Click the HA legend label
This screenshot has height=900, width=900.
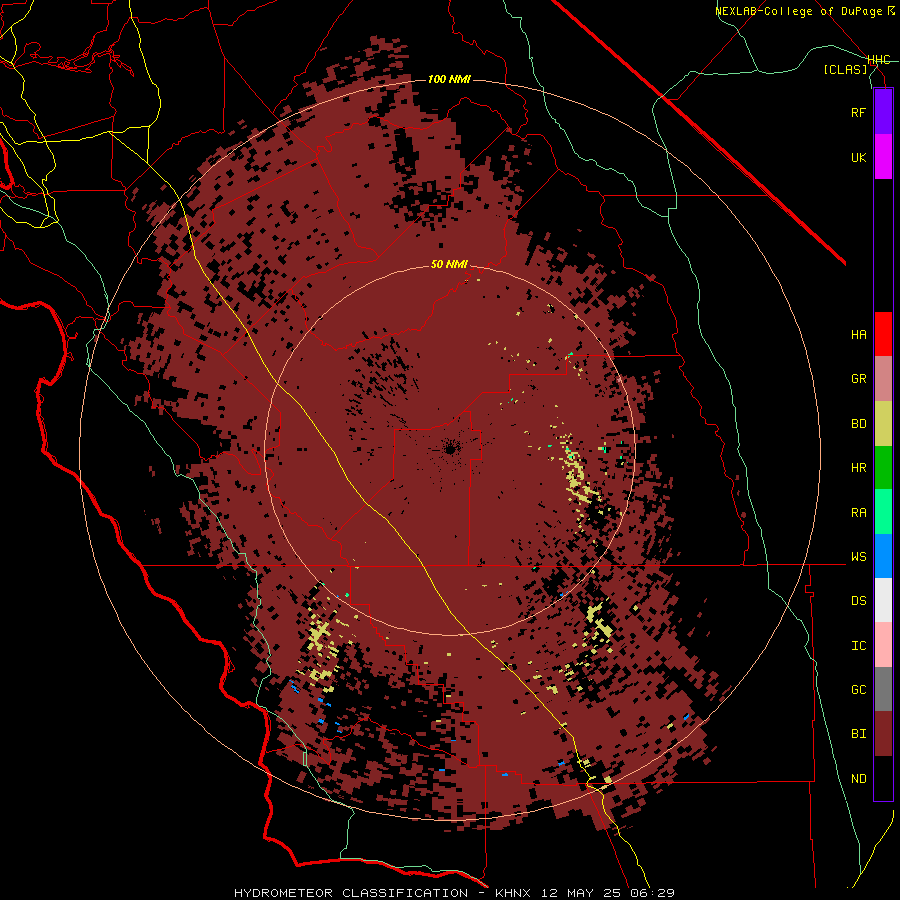(x=859, y=335)
